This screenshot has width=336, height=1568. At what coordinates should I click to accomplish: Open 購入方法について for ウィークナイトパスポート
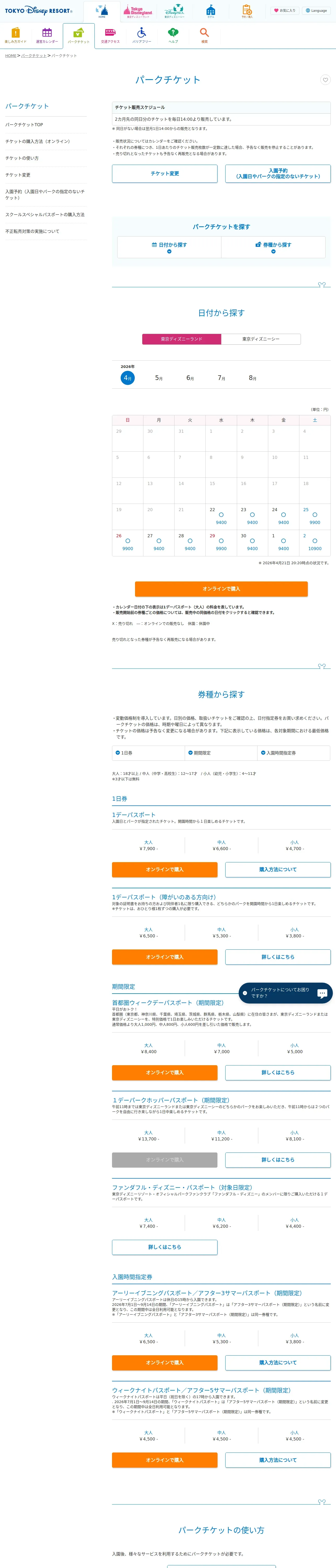coord(278,1460)
